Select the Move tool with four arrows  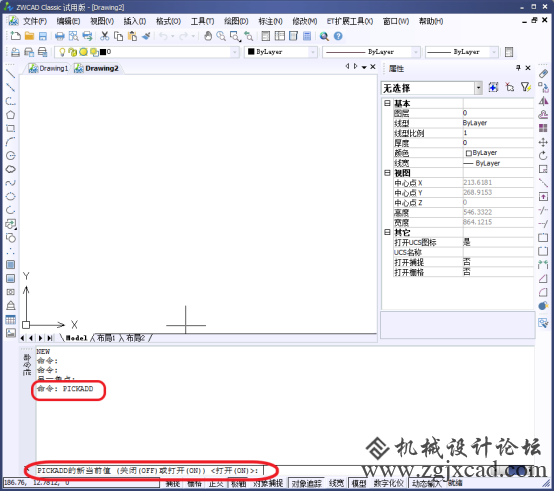[543, 142]
